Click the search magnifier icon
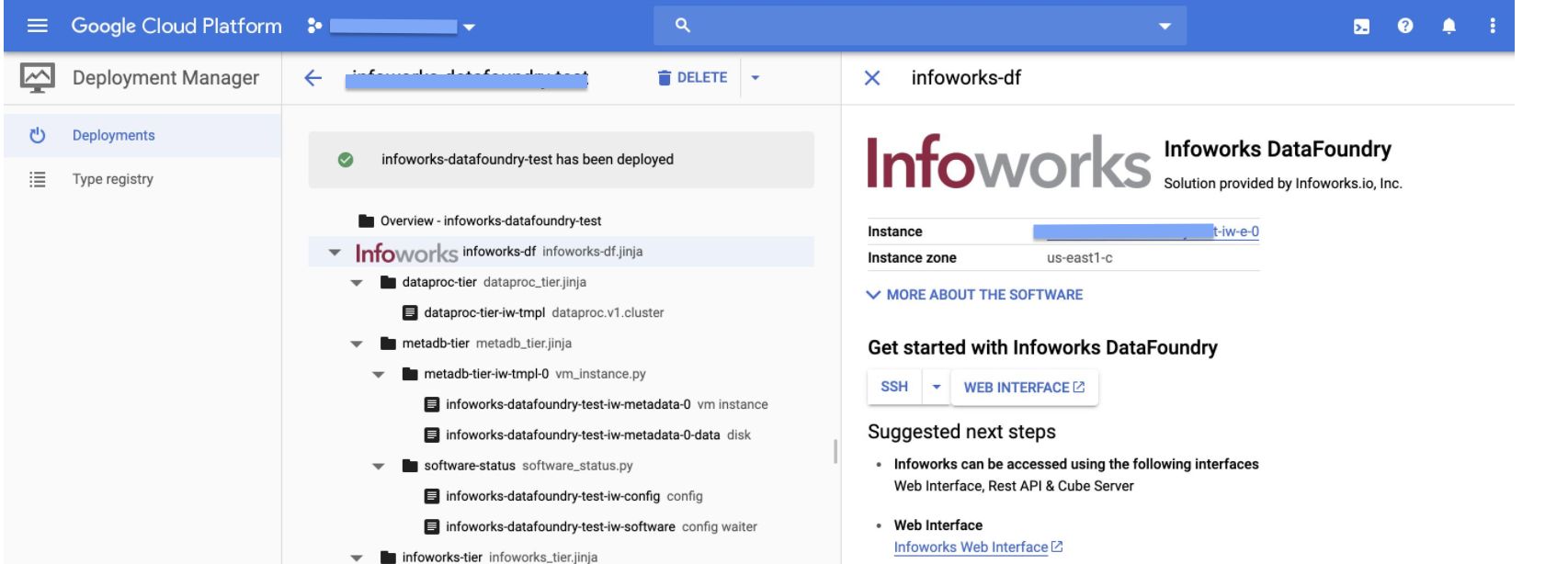This screenshot has width=1568, height=564. (682, 26)
